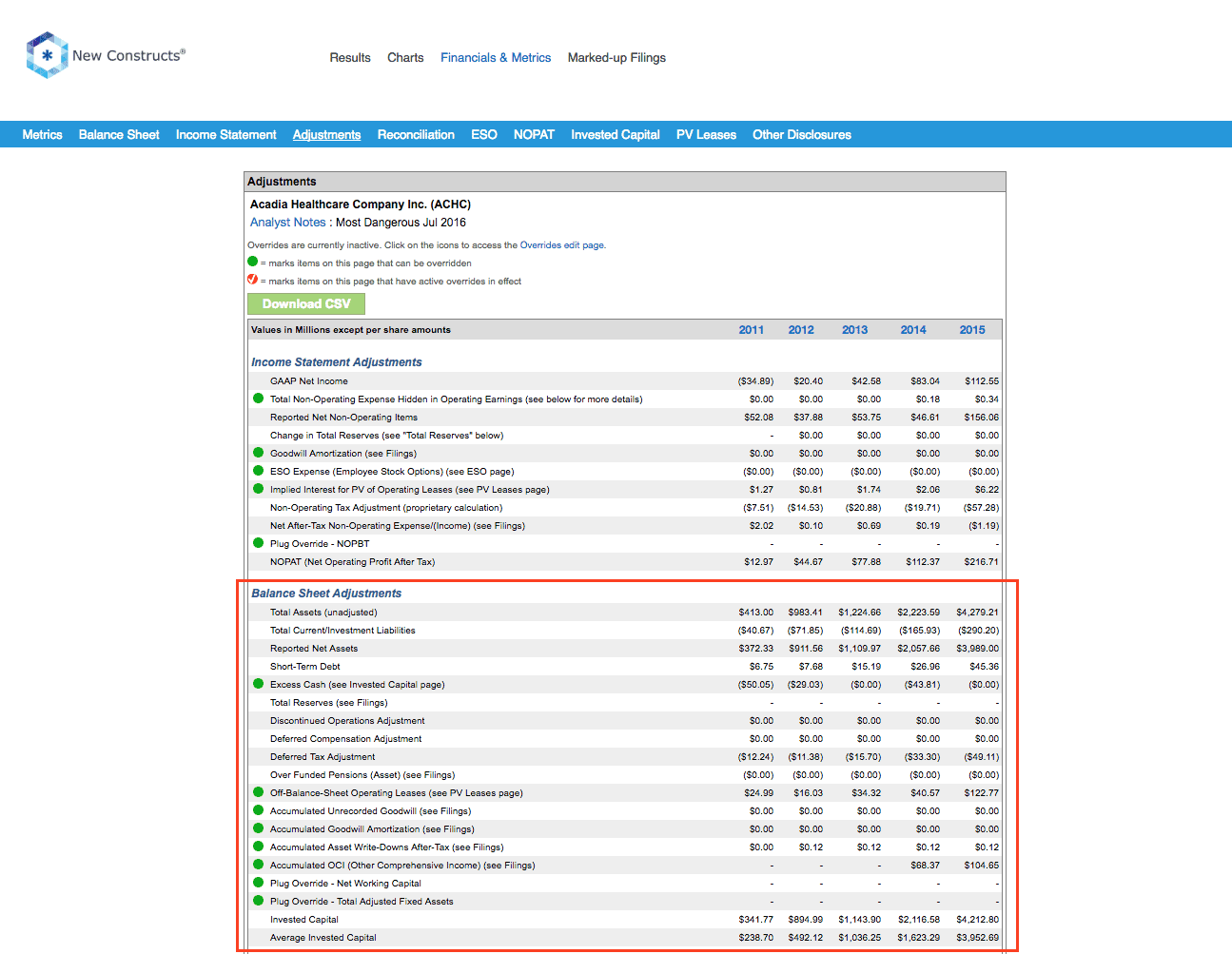
Task: Click the Deferred Tax Adjustment label
Action: pyautogui.click(x=323, y=757)
